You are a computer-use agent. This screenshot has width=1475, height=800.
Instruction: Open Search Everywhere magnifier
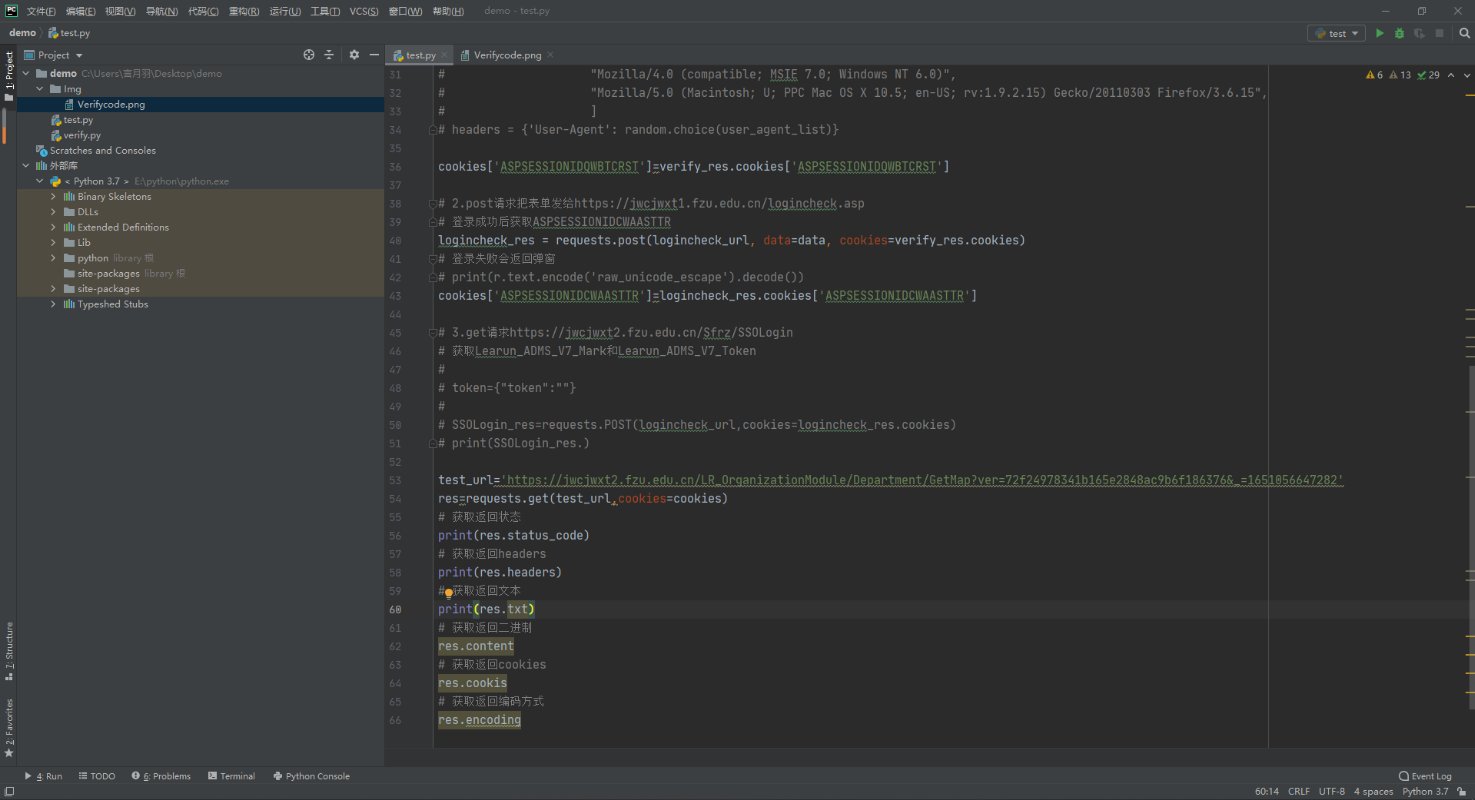[1464, 33]
